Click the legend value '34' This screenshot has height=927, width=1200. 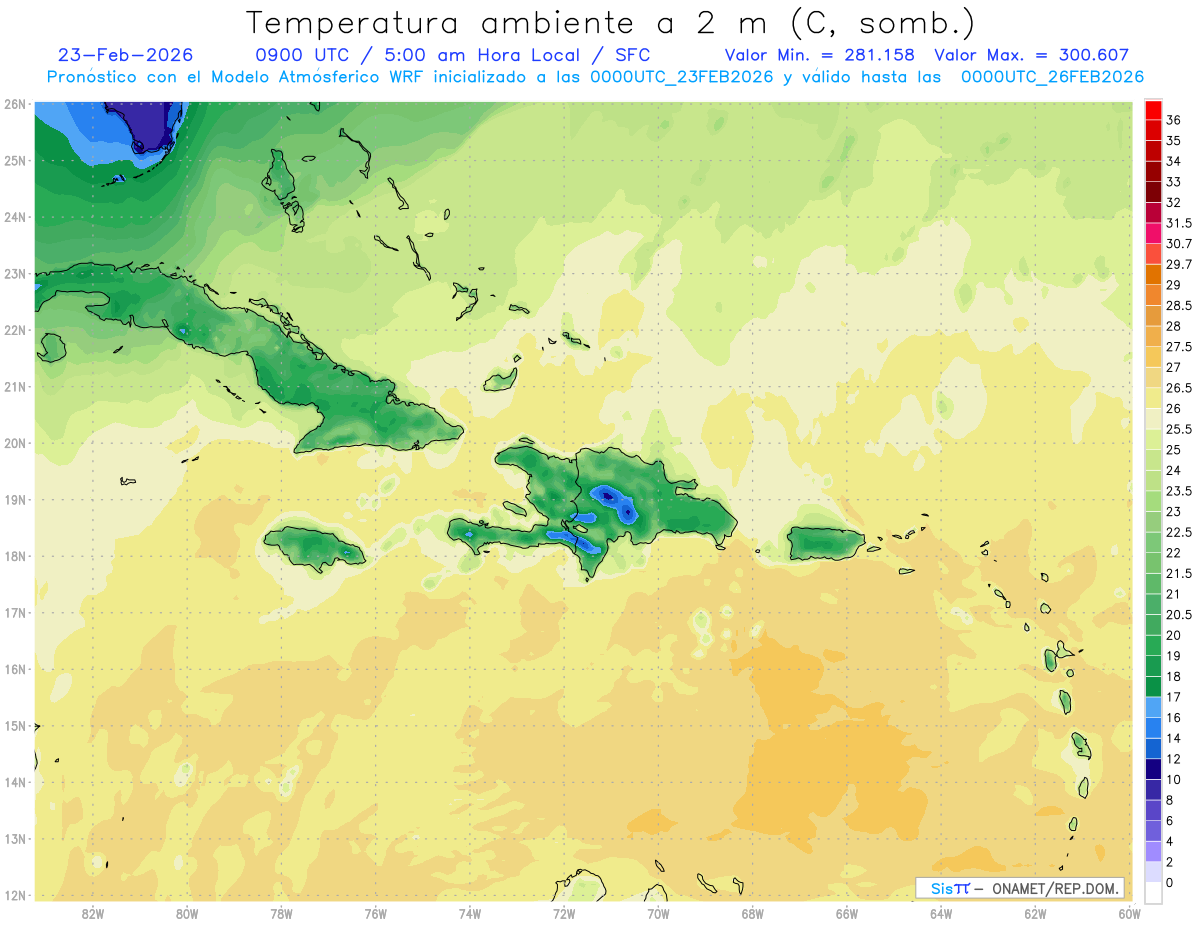[1174, 161]
